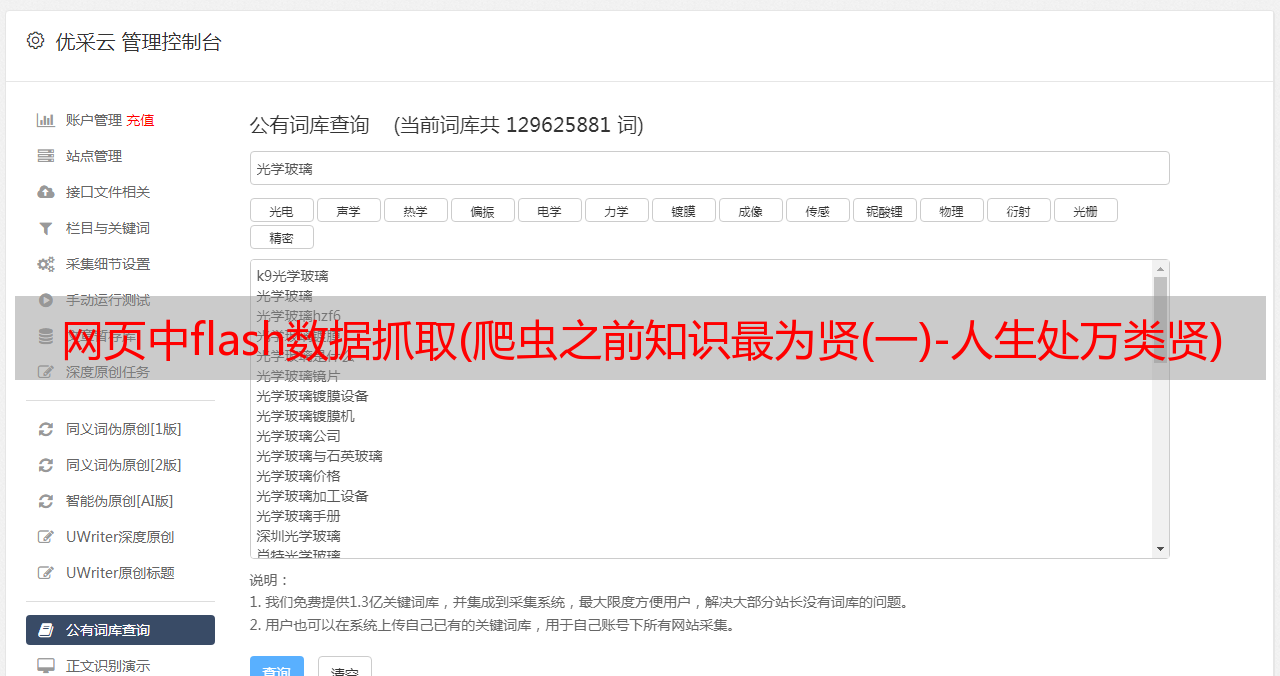This screenshot has height=676, width=1280.
Task: Click the results list scrollbar up arrow
Action: 1160,269
